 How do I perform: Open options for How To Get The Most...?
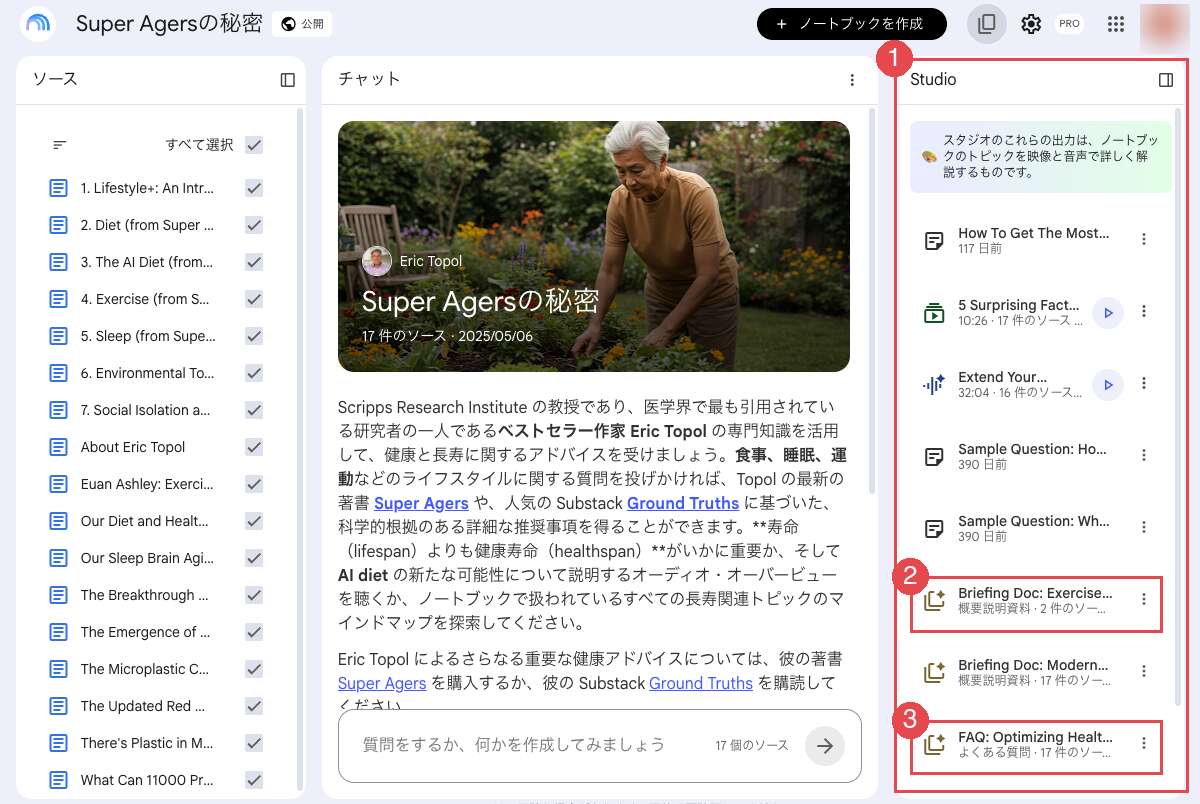coord(1145,239)
